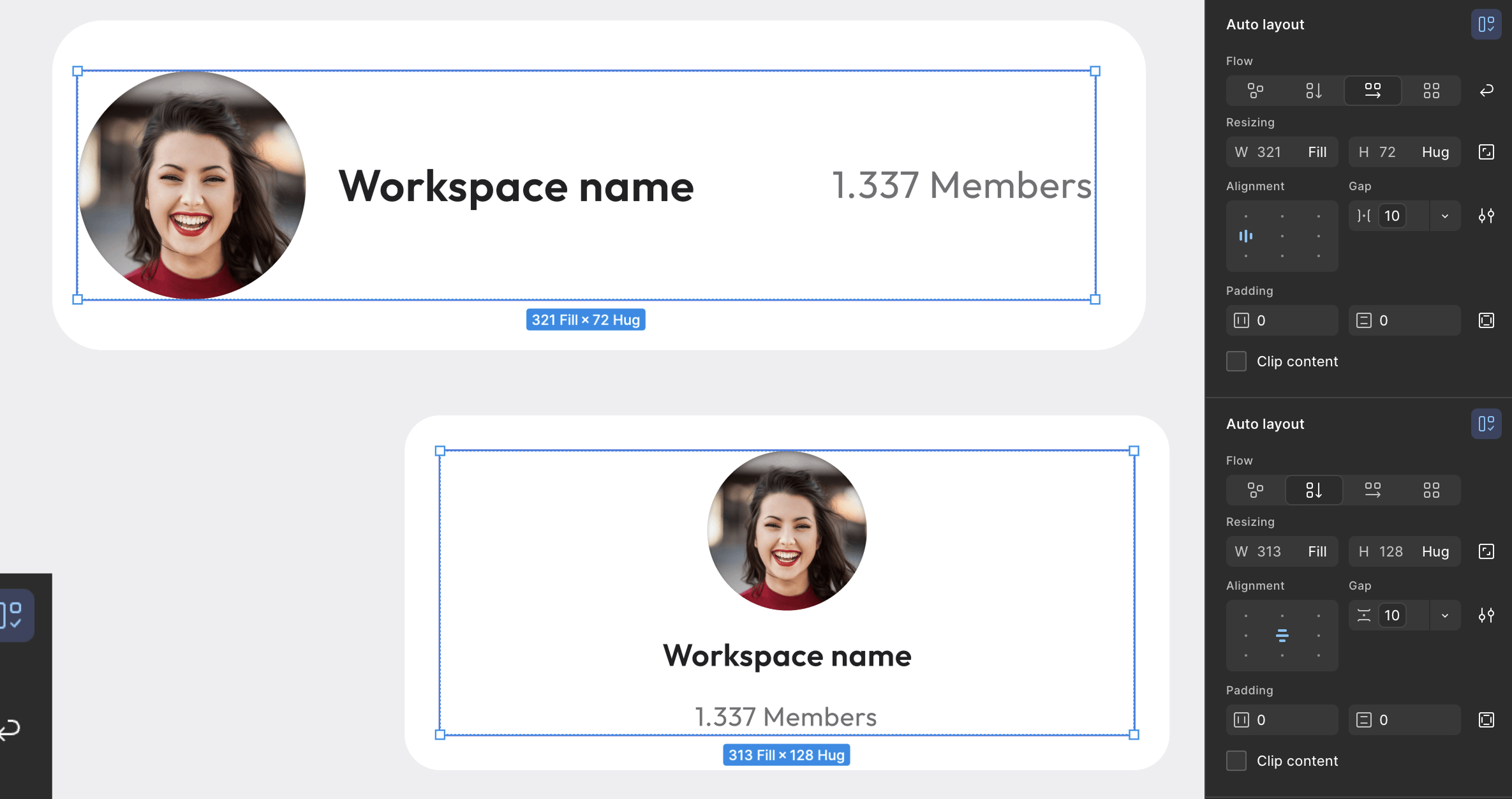
Task: Open the Fill width sizing dropdown for W 313
Action: (x=1317, y=551)
